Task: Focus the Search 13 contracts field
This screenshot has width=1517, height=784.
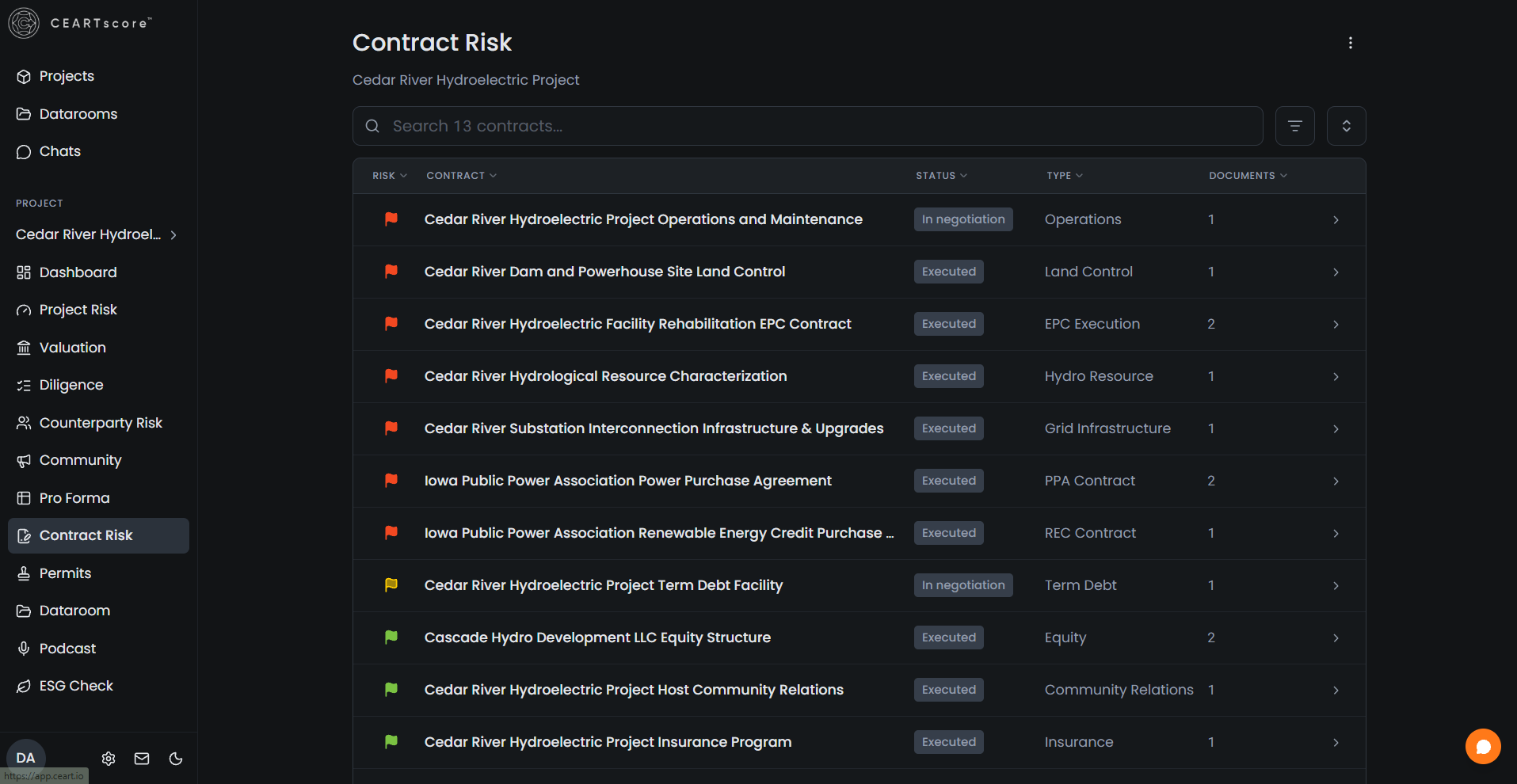Action: point(808,126)
